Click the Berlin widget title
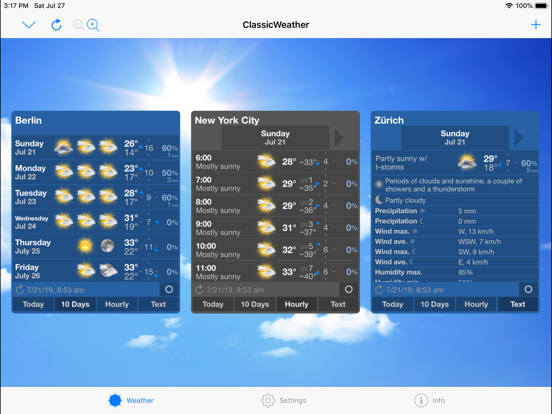 click(x=29, y=120)
